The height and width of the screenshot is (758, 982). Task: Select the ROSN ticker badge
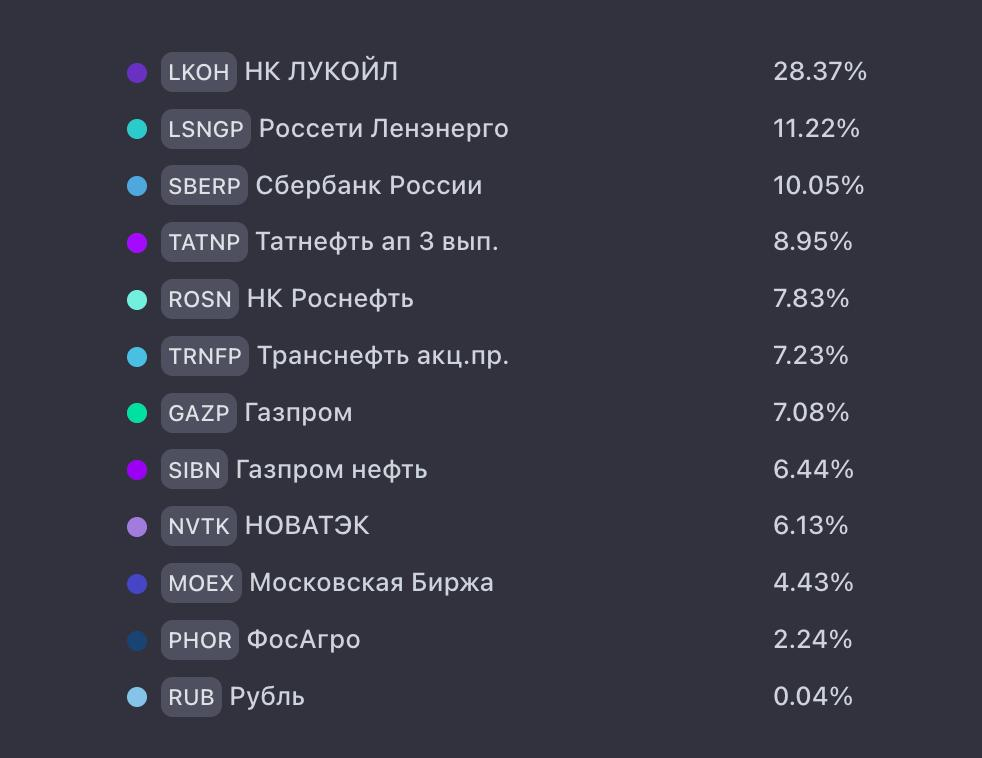200,299
